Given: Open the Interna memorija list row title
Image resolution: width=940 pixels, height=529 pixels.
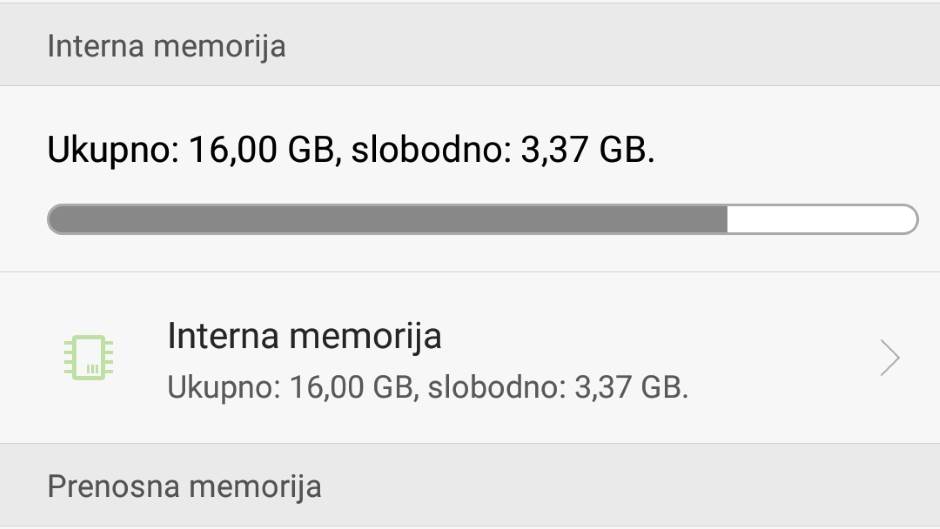Looking at the screenshot, I should [x=304, y=336].
